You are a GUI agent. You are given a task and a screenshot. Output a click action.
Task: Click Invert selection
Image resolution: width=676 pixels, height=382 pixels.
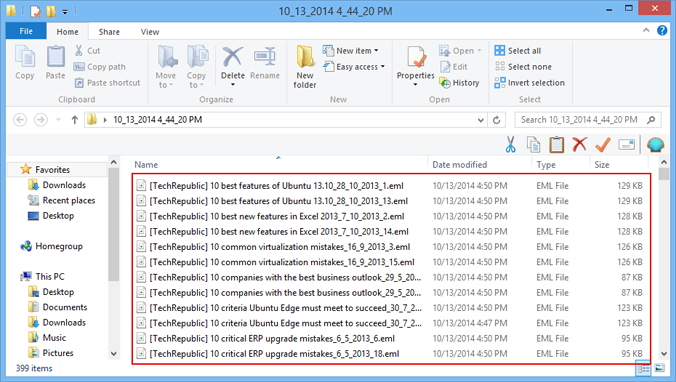[530, 83]
